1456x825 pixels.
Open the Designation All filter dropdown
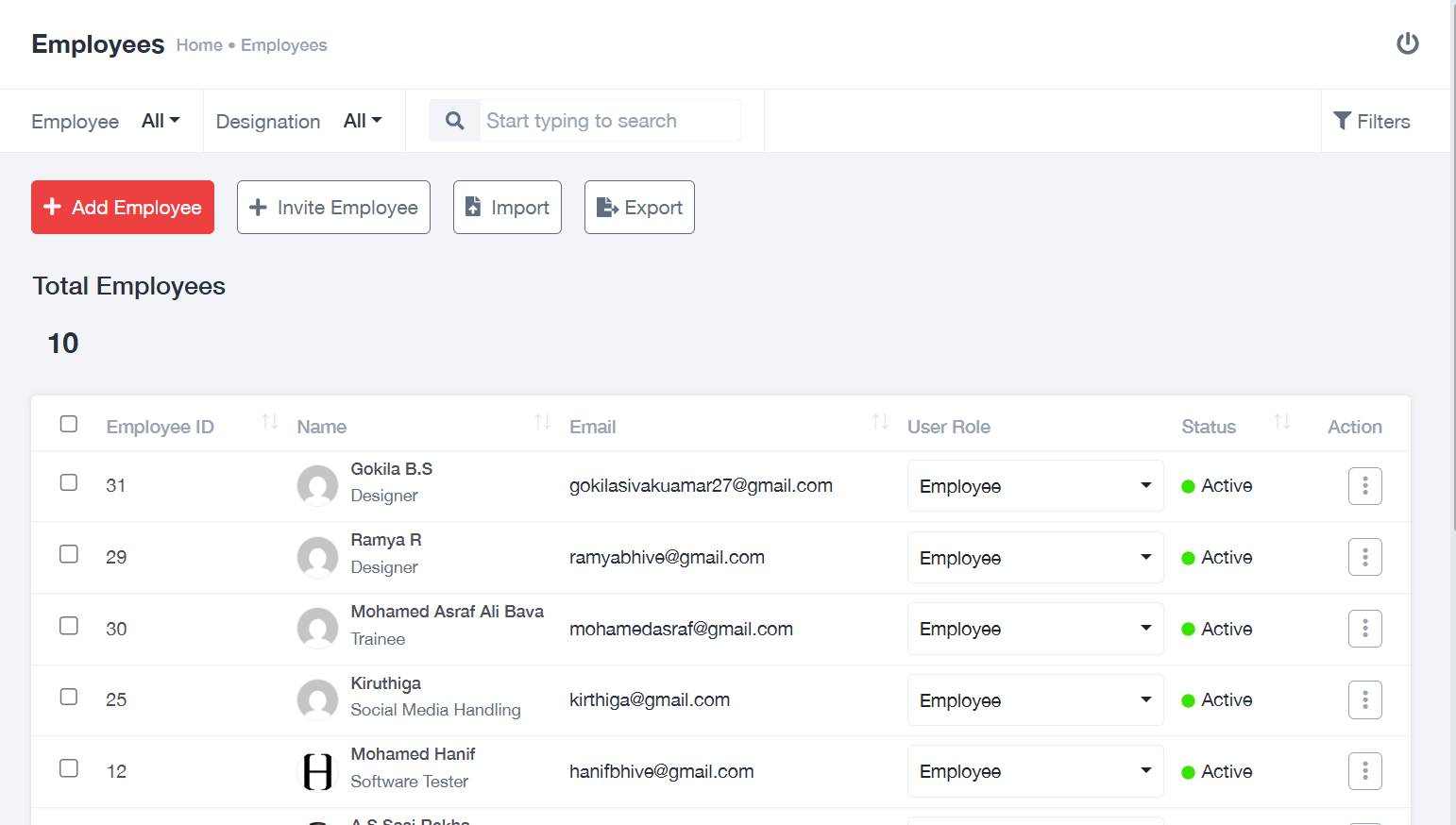363,121
